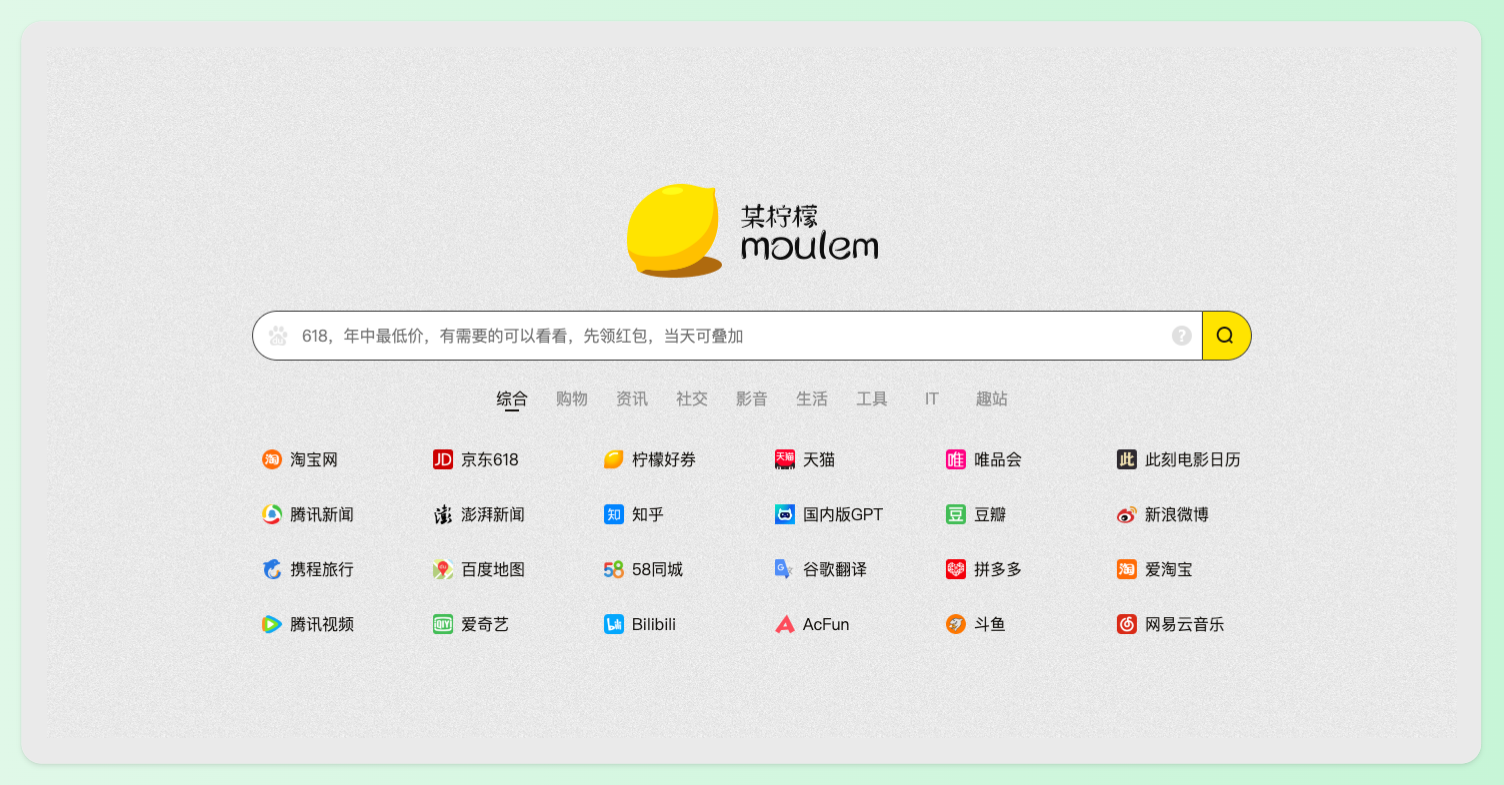The image size is (1504, 785).
Task: Go to the 豆瓣 link
Action: [990, 515]
